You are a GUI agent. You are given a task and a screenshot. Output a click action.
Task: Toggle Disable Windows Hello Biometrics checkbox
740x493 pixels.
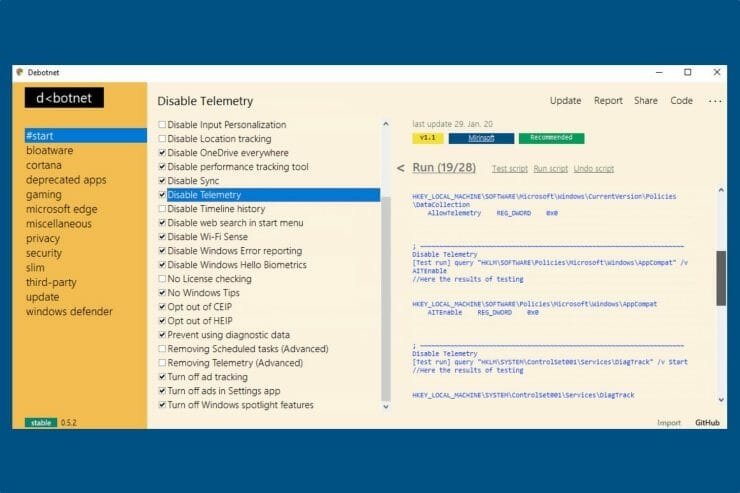click(162, 265)
